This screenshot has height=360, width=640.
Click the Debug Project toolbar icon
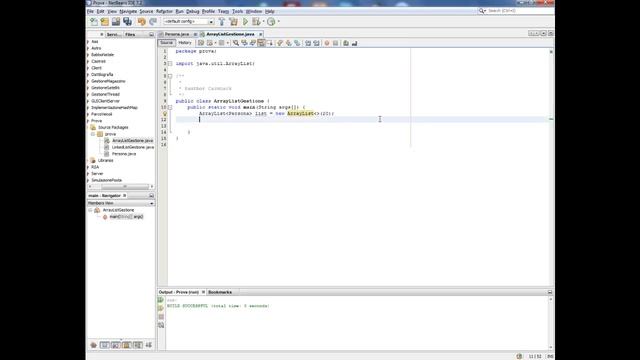(256, 22)
